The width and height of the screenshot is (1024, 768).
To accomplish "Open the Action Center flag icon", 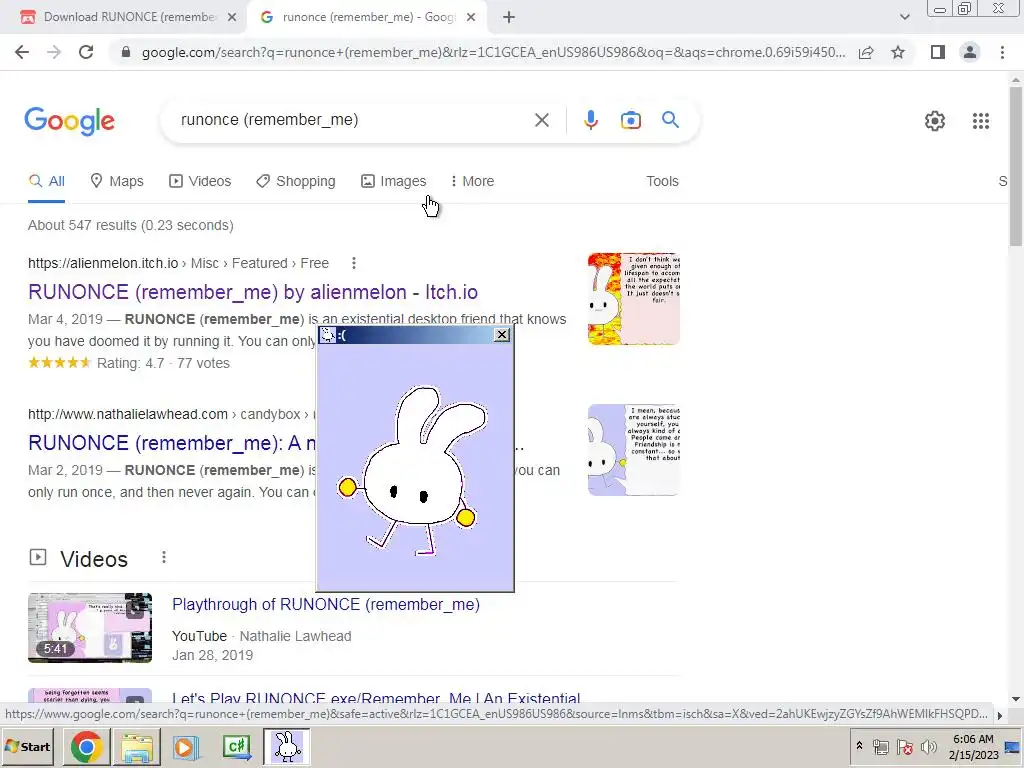I will coord(904,747).
